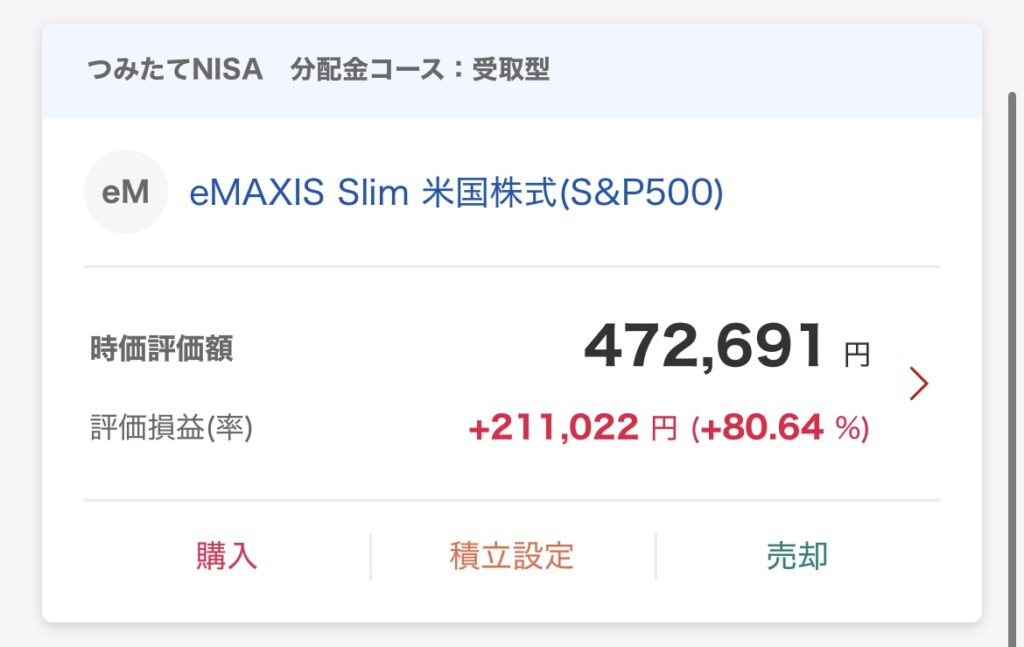The width and height of the screenshot is (1024, 647).
Task: Click the horizontal line above the action buttons
Action: click(x=512, y=501)
